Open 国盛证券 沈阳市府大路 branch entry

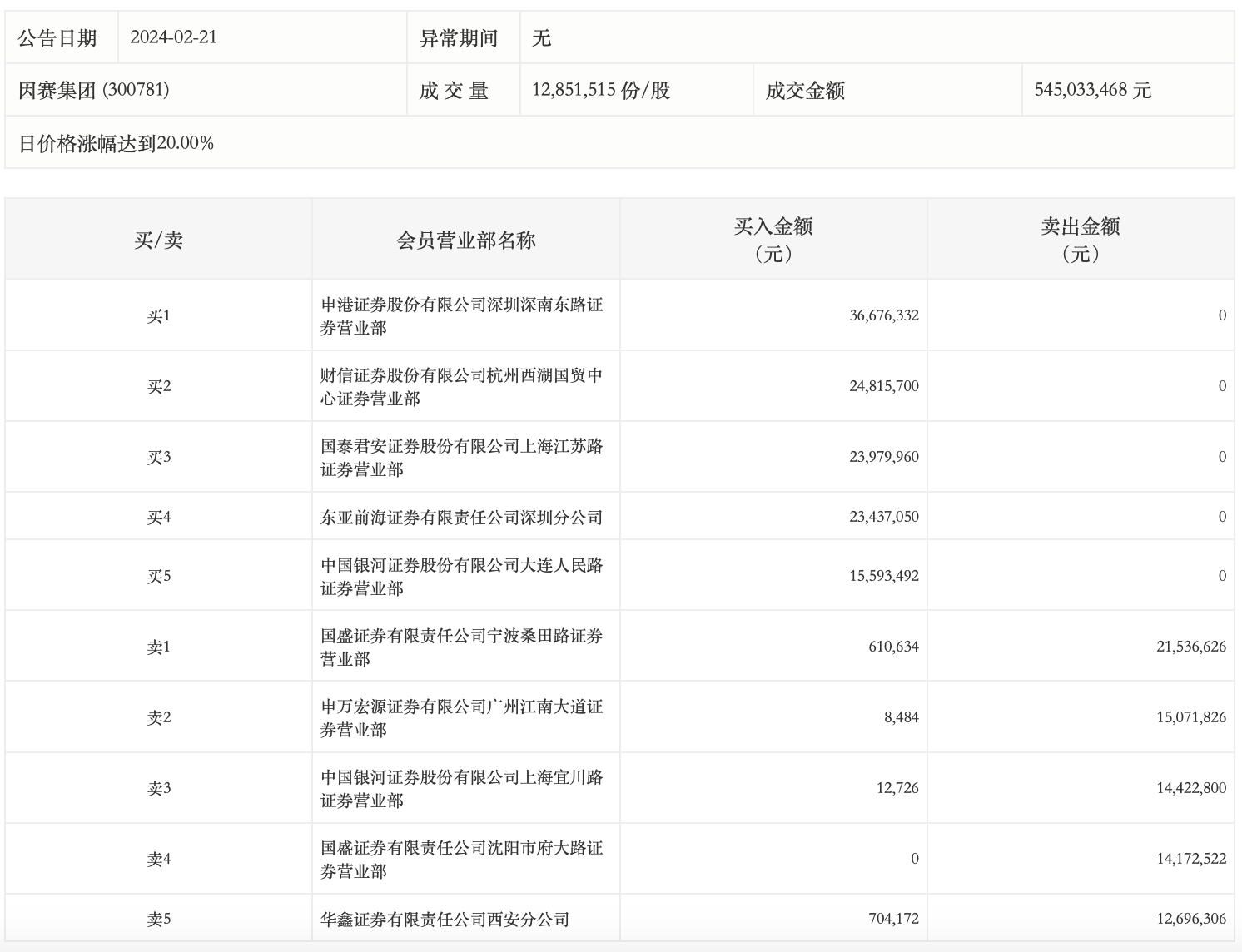(x=461, y=859)
